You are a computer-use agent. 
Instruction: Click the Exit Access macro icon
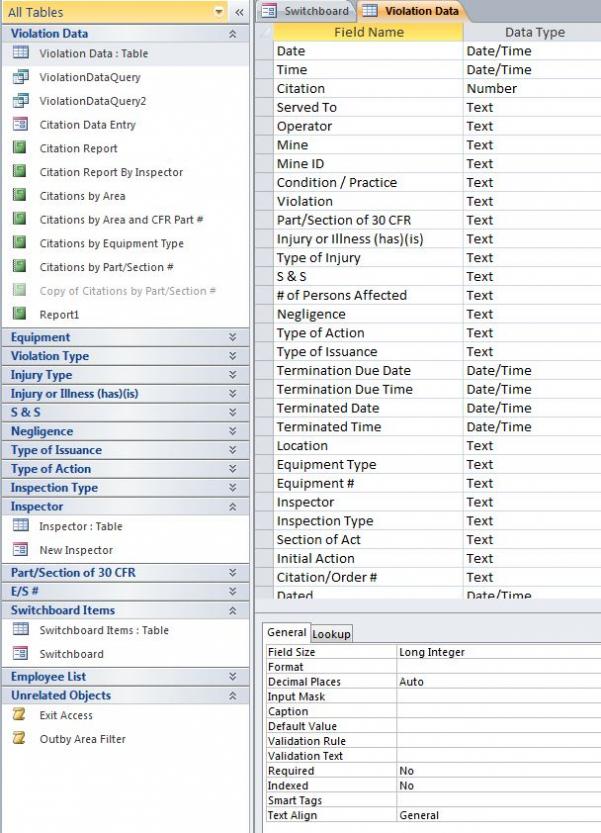[19, 715]
